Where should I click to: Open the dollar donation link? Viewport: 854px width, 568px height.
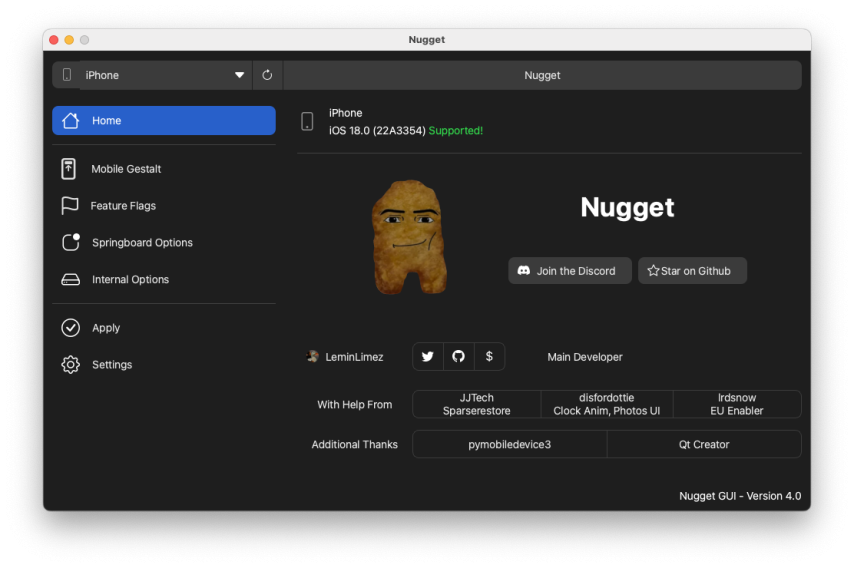489,357
